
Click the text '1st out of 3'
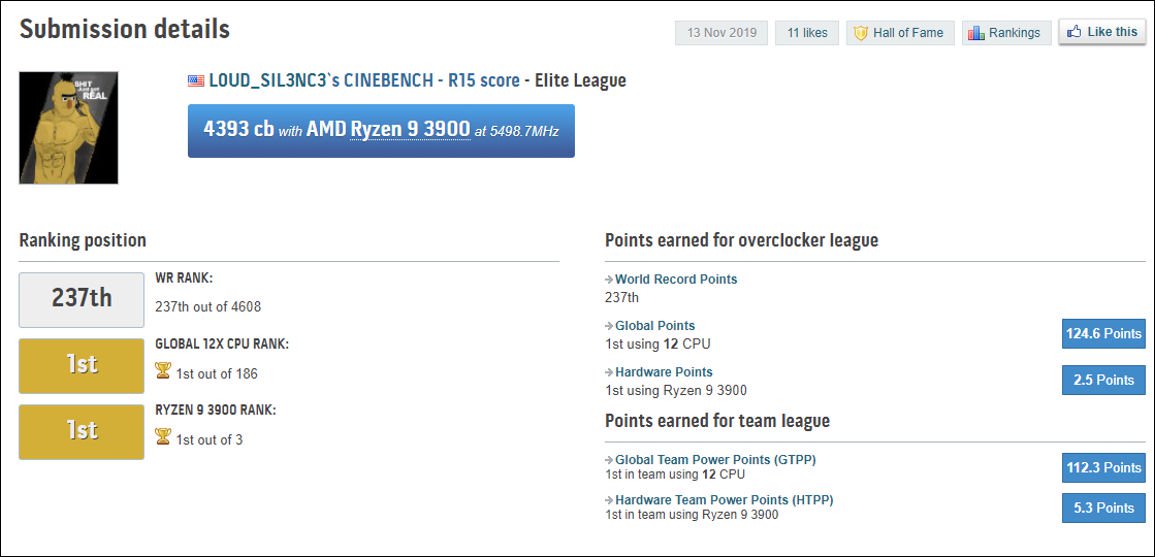coord(209,440)
